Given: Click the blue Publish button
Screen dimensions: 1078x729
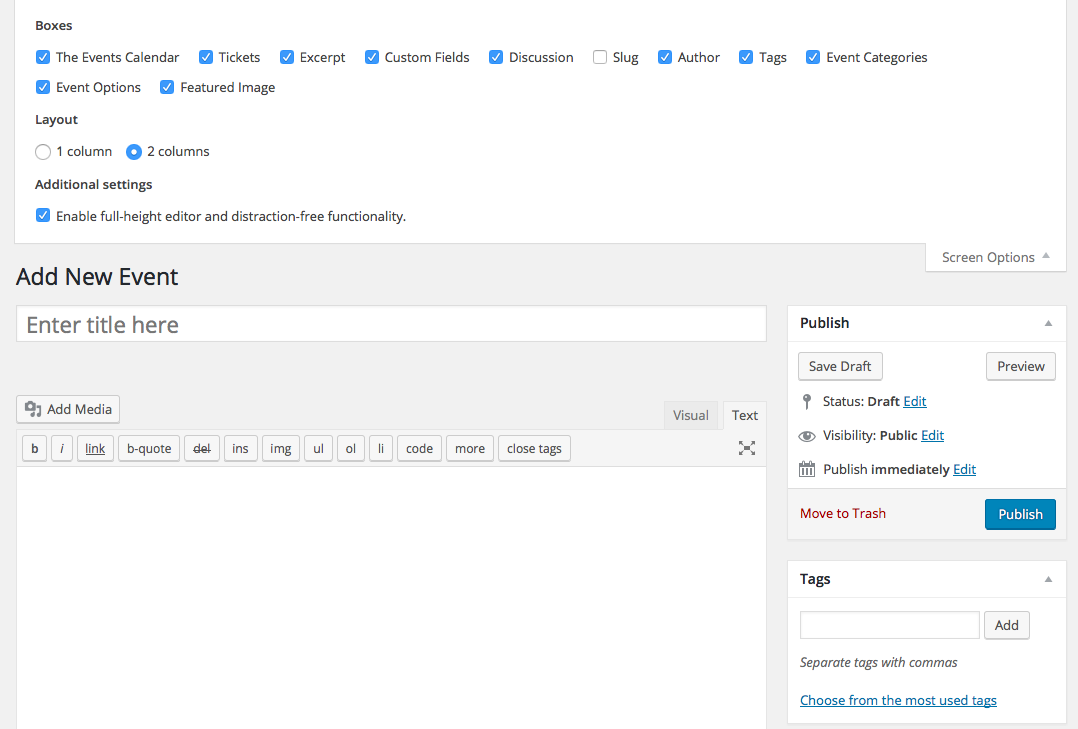Looking at the screenshot, I should 1019,514.
